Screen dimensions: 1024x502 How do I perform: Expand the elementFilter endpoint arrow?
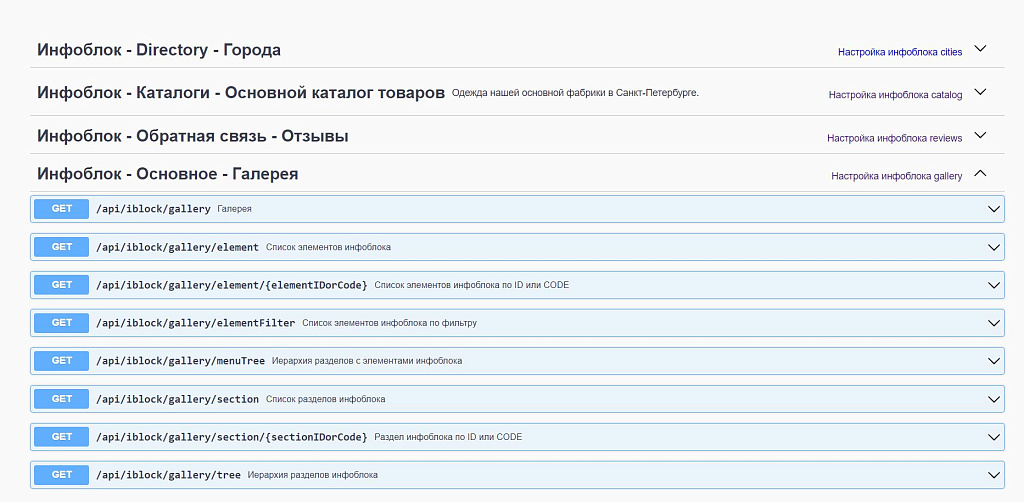pyautogui.click(x=994, y=323)
